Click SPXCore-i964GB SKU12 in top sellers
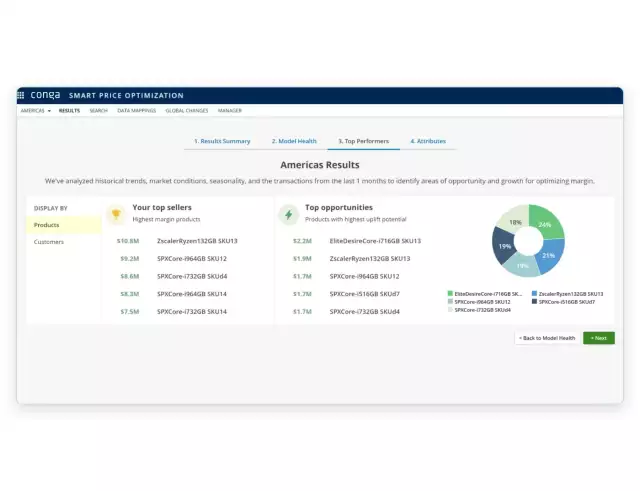Image resolution: width=640 pixels, height=491 pixels. pos(192,258)
